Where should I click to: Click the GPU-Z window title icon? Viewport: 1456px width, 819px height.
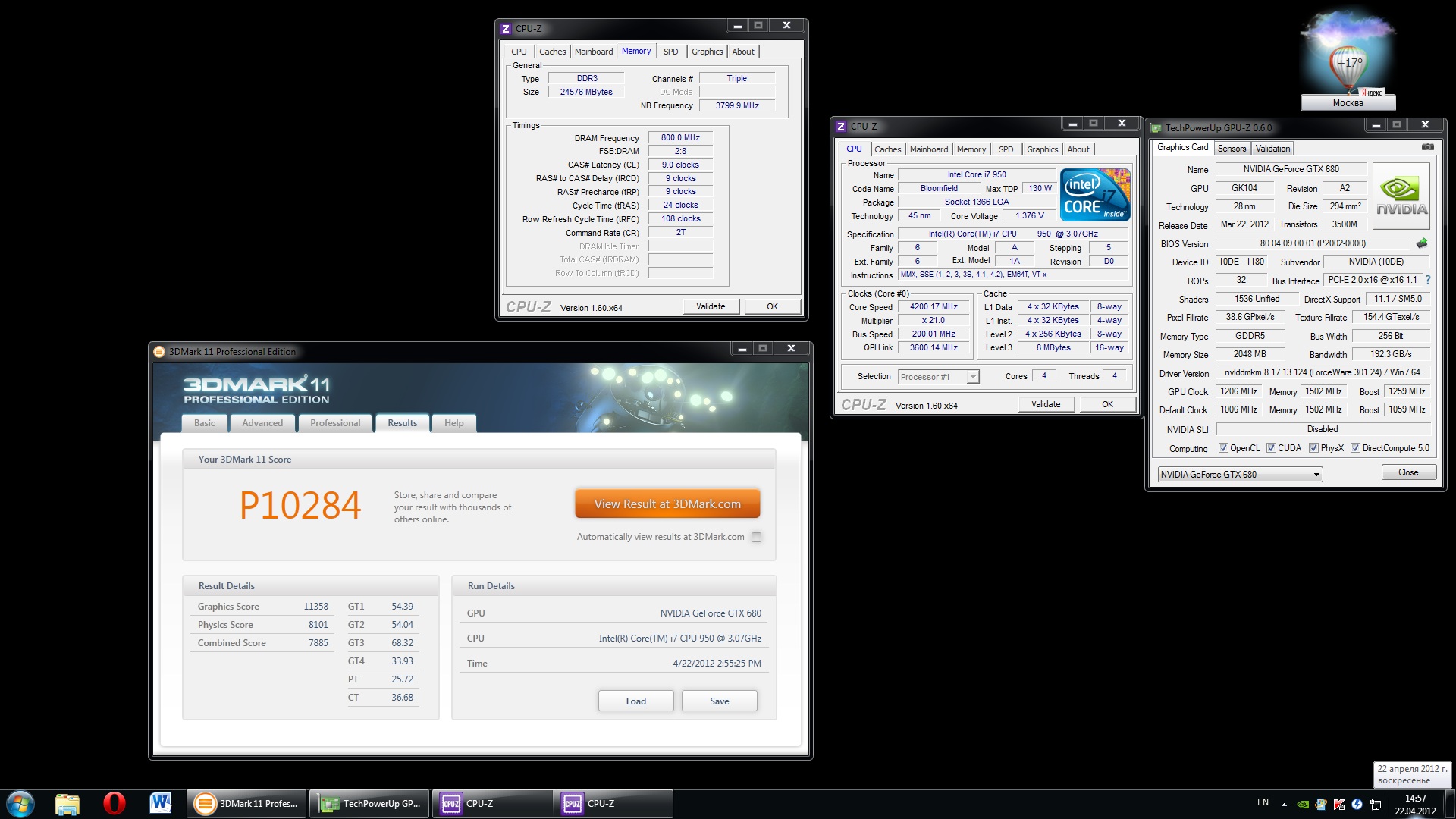click(1156, 128)
